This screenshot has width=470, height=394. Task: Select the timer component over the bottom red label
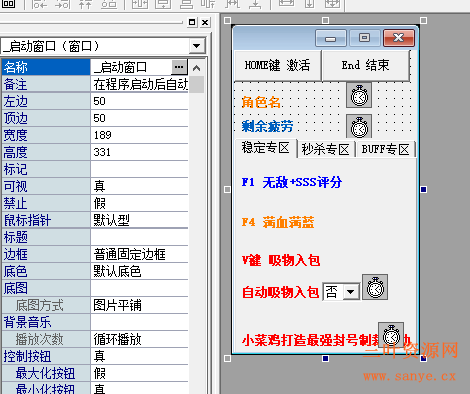(391, 335)
